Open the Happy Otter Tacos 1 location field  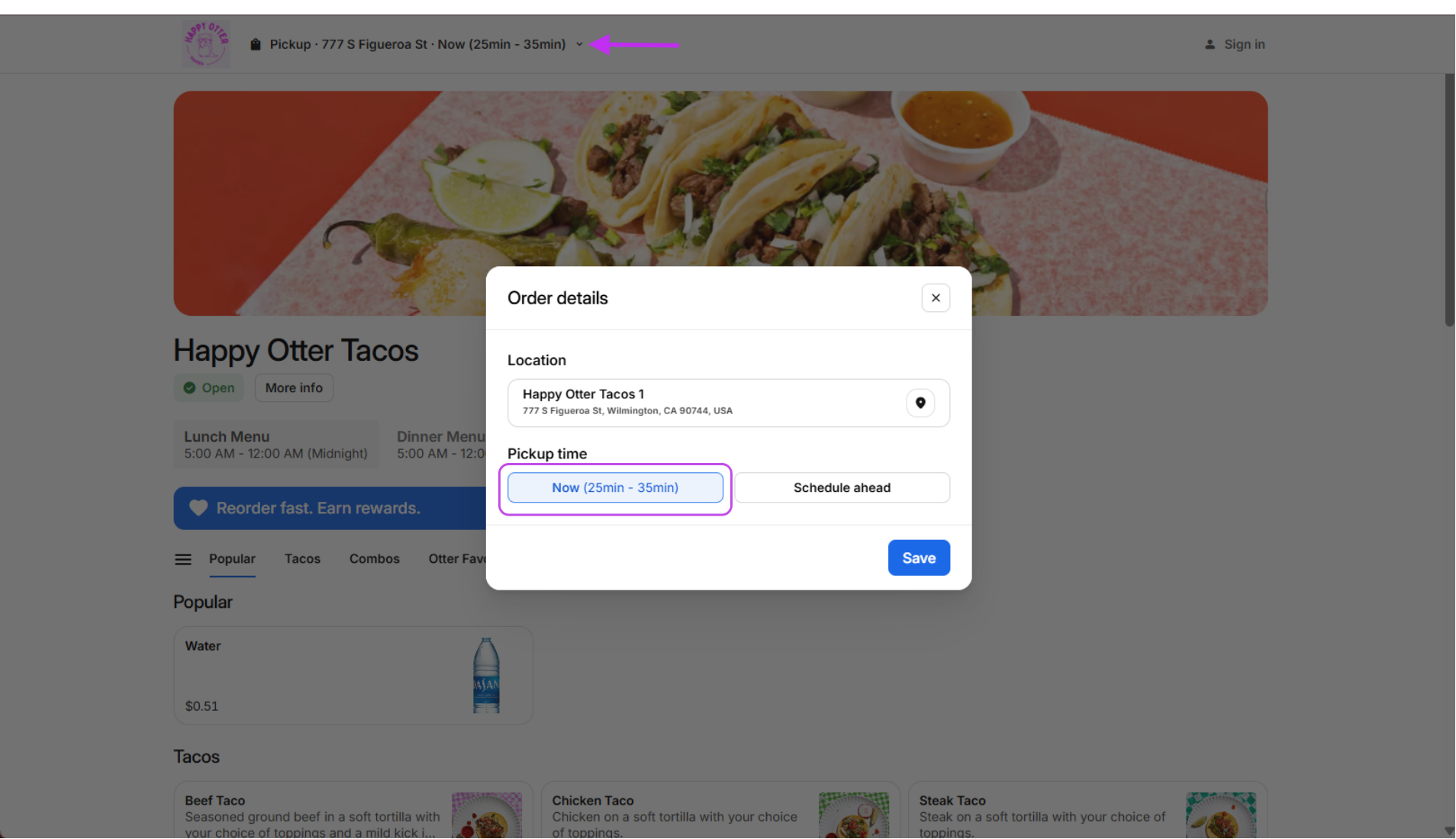coord(729,403)
